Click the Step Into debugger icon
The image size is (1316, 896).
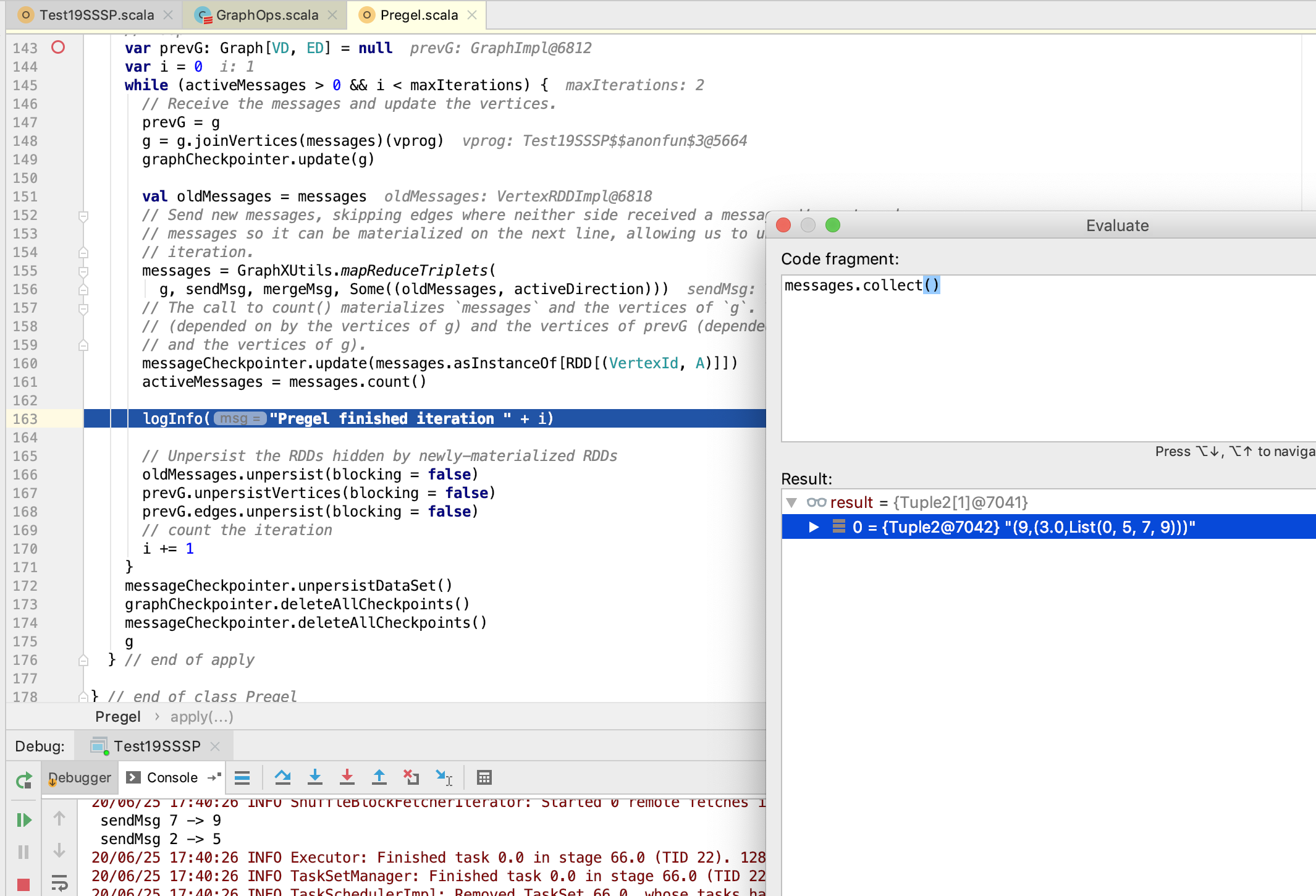click(315, 777)
